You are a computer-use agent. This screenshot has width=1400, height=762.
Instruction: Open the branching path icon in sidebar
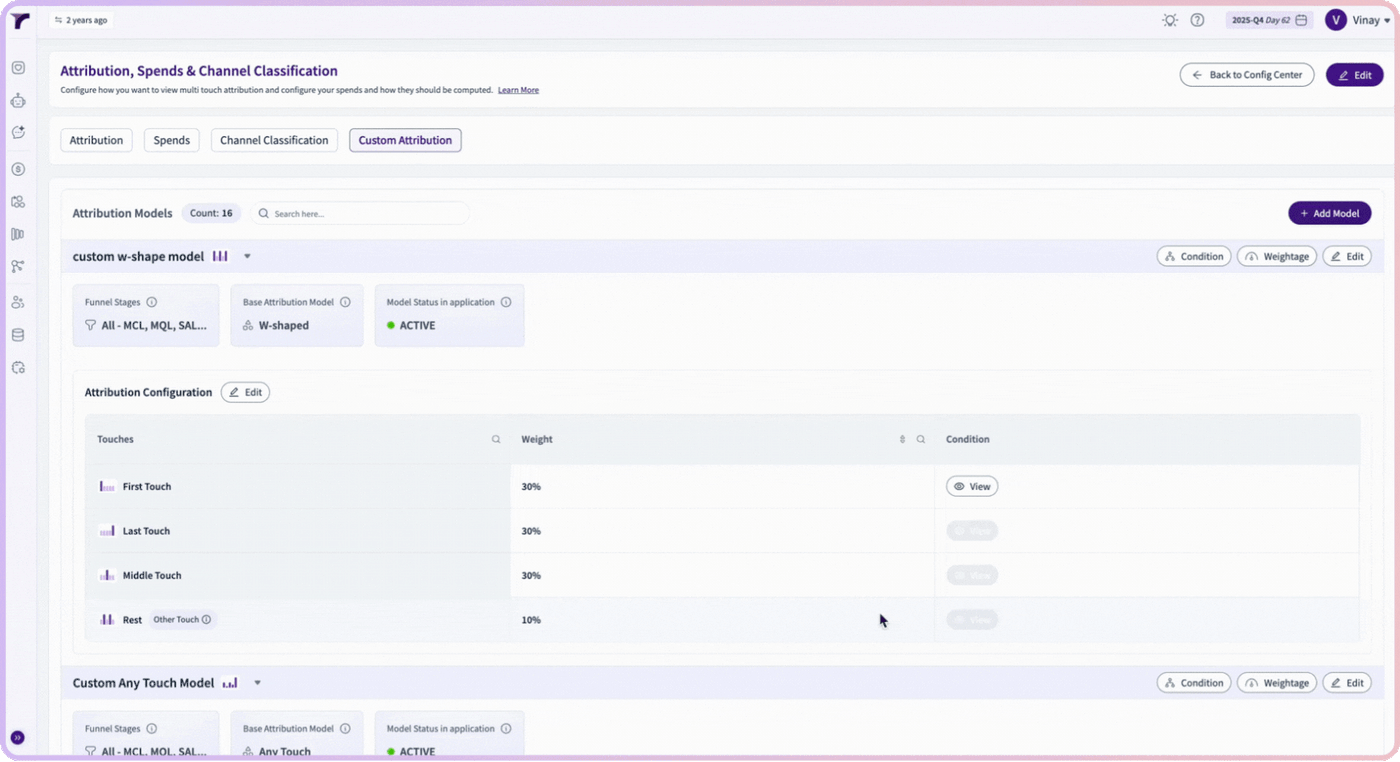click(18, 266)
